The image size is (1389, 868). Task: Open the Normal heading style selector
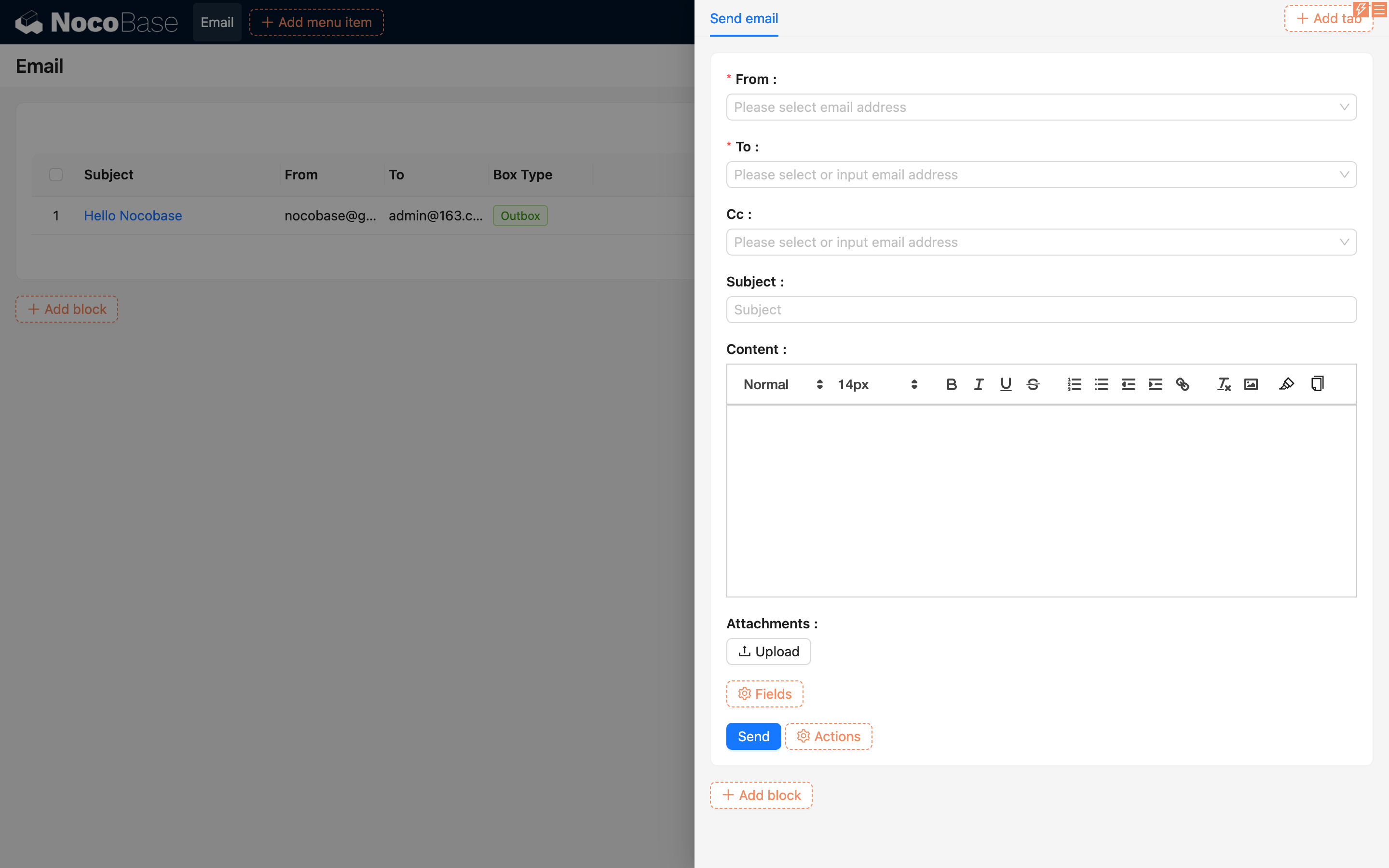[x=782, y=384]
